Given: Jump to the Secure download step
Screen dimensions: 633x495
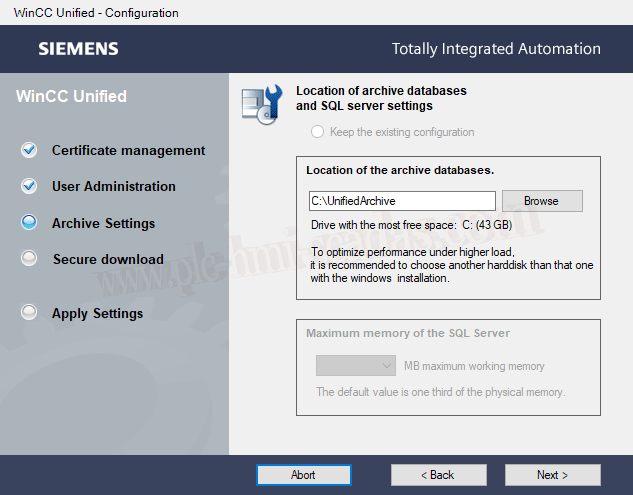Looking at the screenshot, I should point(108,259).
